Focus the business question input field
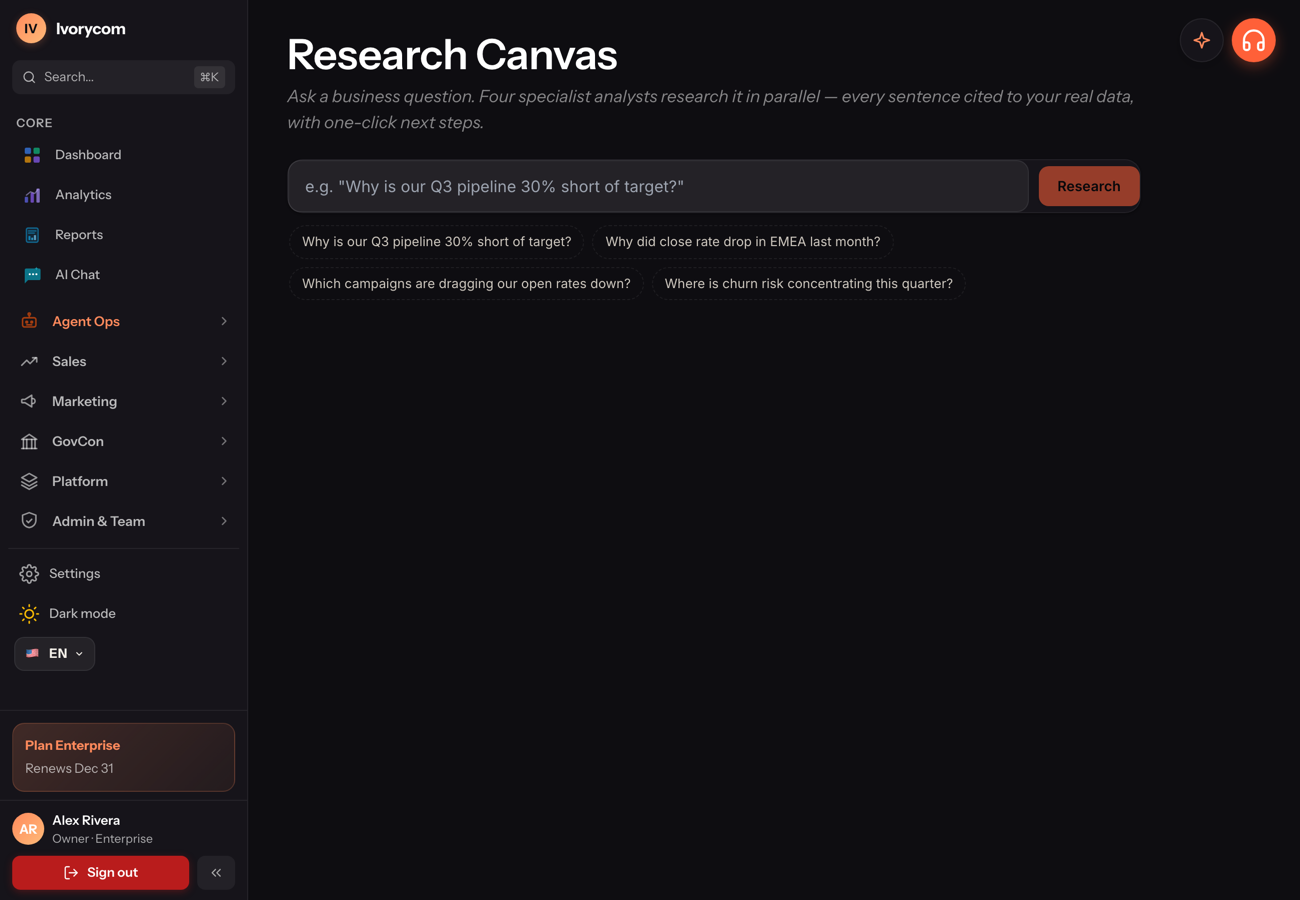The image size is (1300, 900). point(658,186)
